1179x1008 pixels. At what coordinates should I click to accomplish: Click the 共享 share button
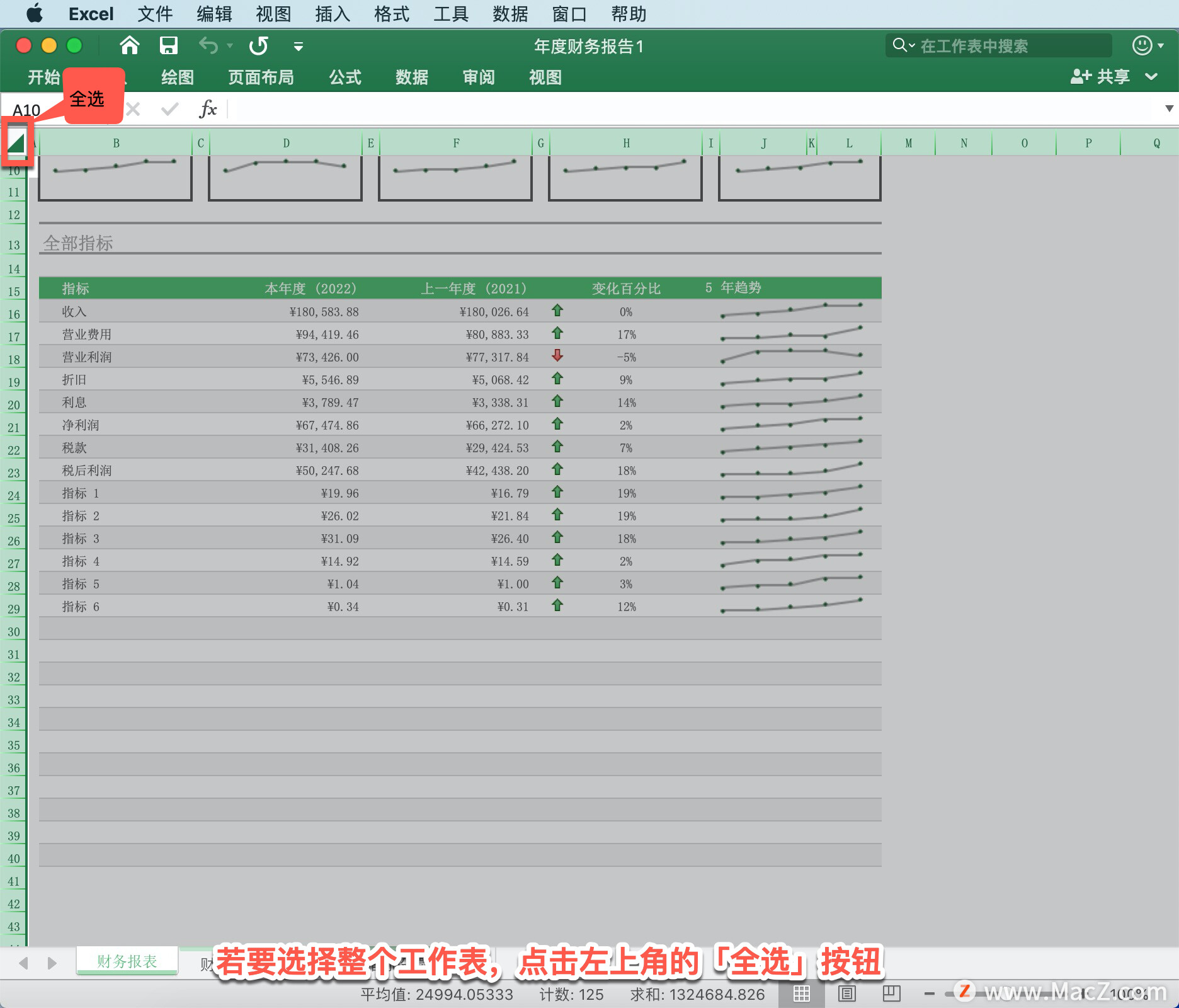1100,77
